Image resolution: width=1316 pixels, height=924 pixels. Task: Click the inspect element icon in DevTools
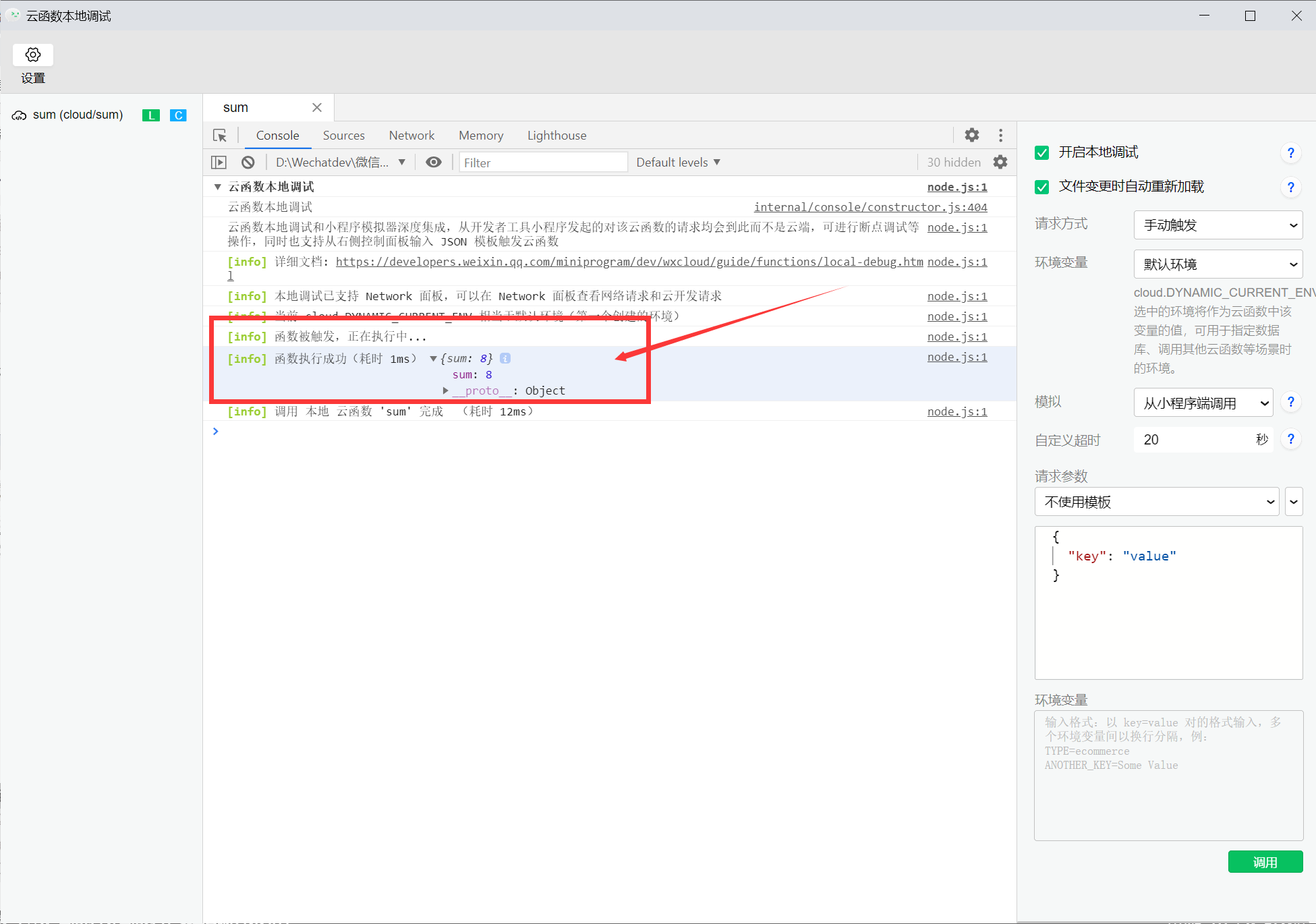pos(220,135)
